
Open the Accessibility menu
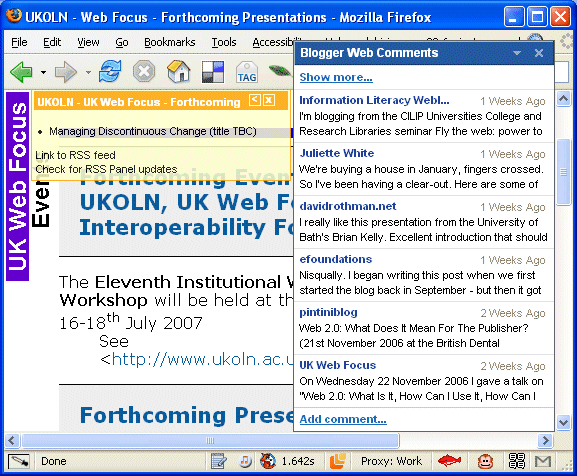(x=273, y=43)
